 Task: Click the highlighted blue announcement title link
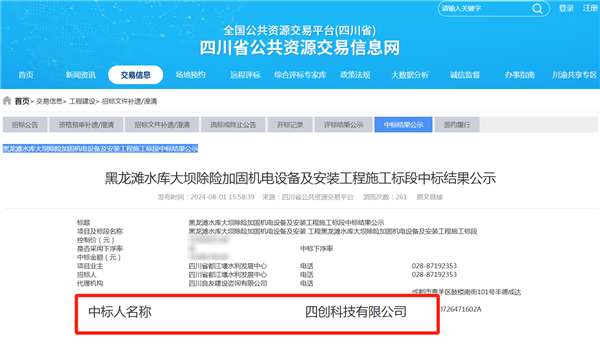tap(100, 148)
